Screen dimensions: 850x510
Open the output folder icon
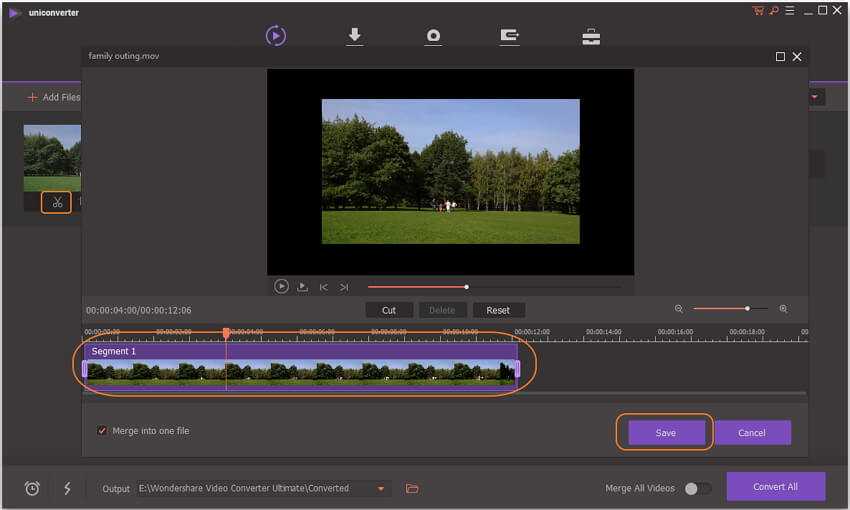tap(412, 488)
